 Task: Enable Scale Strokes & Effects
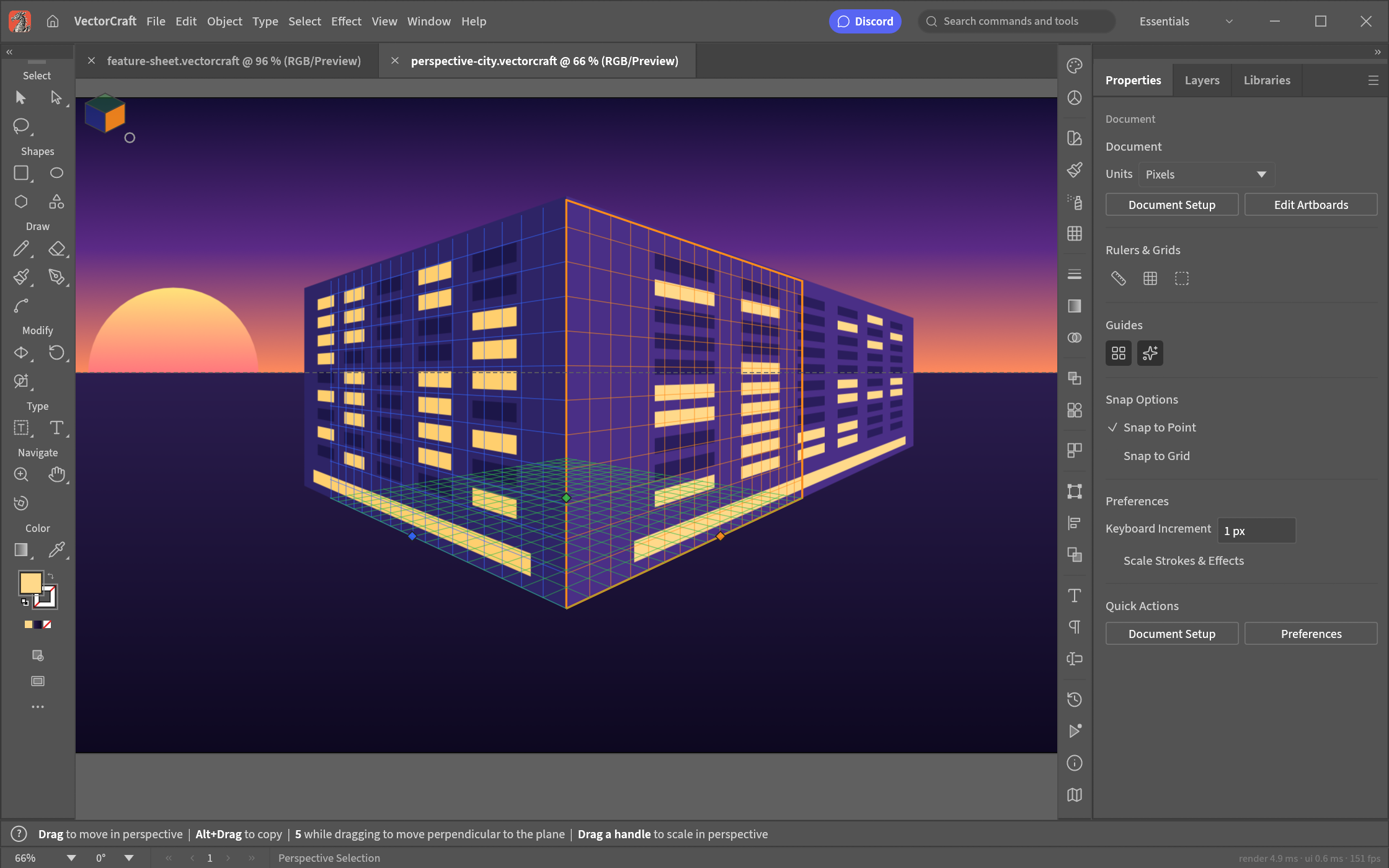pyautogui.click(x=1183, y=560)
